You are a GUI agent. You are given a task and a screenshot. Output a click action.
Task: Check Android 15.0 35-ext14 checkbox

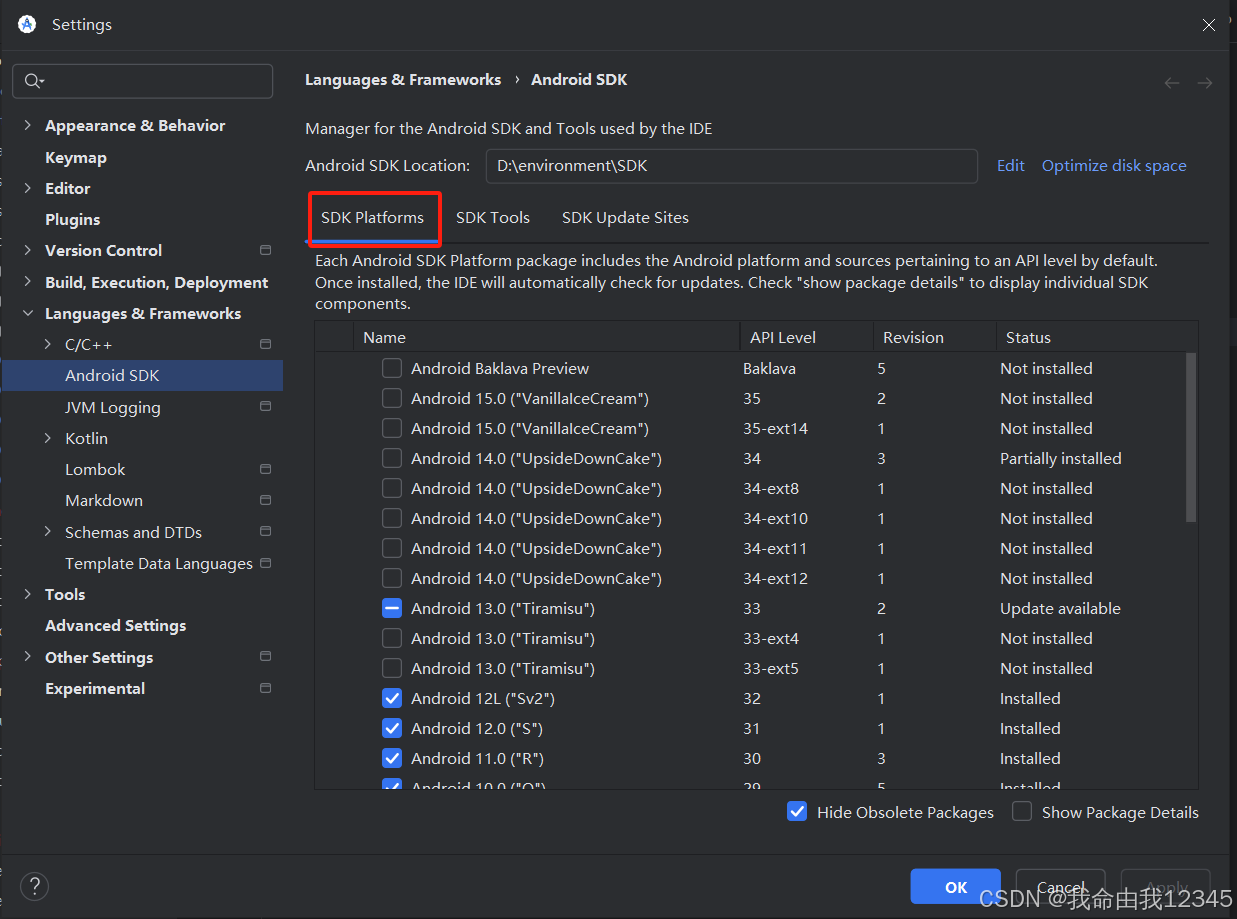point(392,428)
